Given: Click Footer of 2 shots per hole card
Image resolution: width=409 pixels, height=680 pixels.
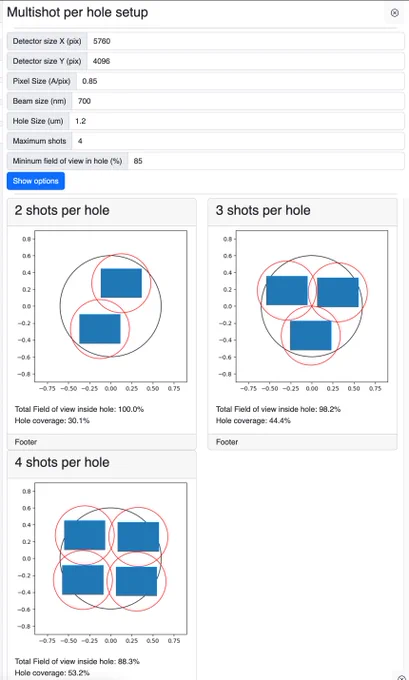Looking at the screenshot, I should coord(101,442).
